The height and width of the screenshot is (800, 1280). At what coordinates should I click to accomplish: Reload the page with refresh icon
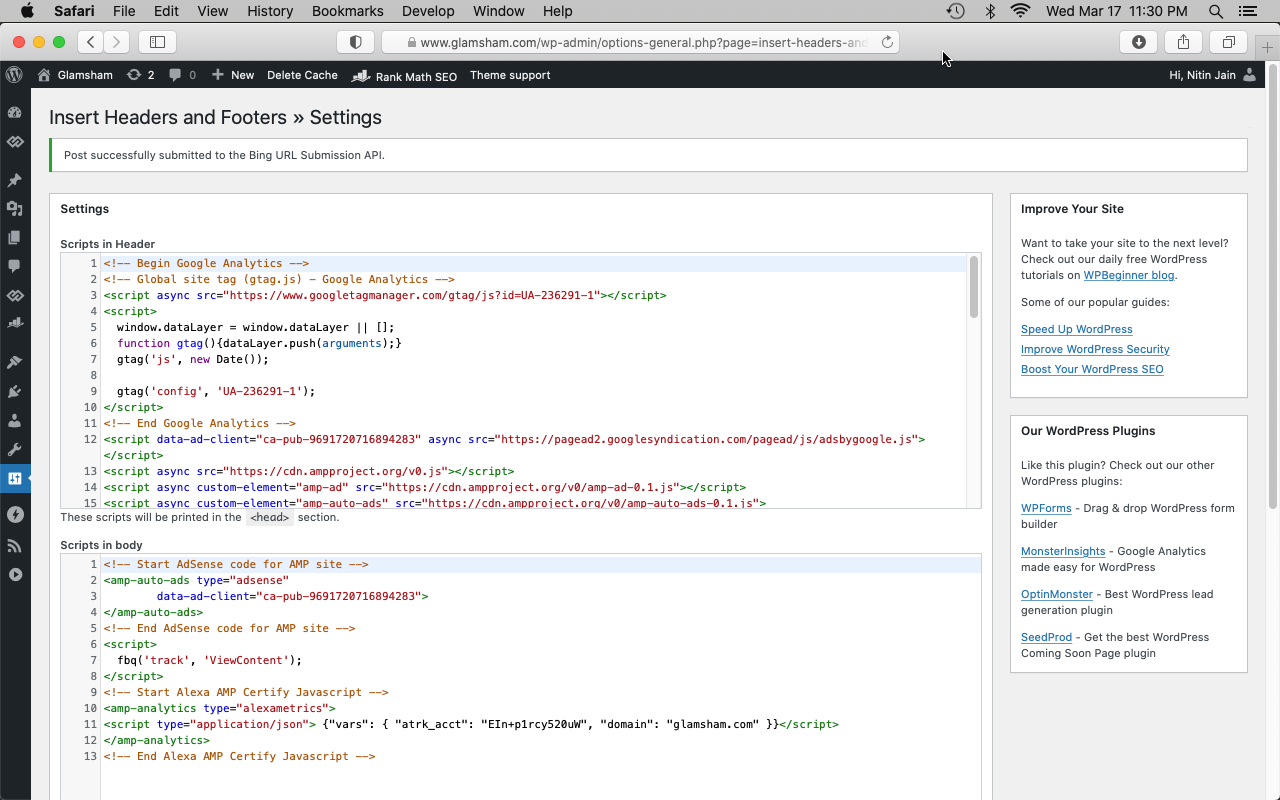pos(887,42)
